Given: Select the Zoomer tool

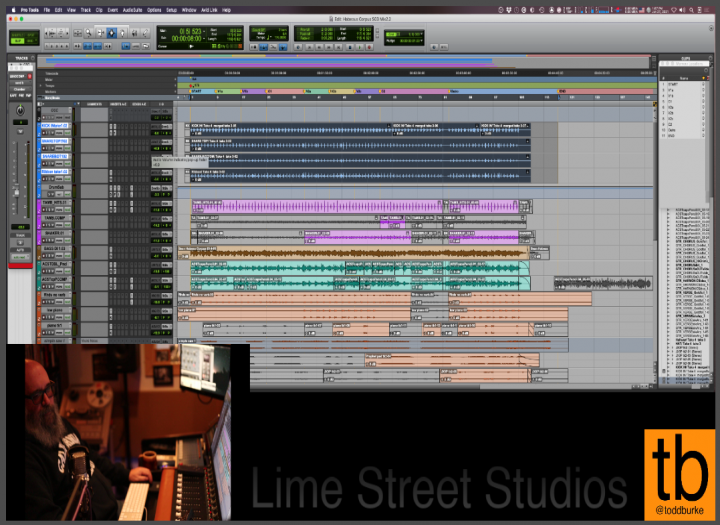Looking at the screenshot, I should point(89,33).
